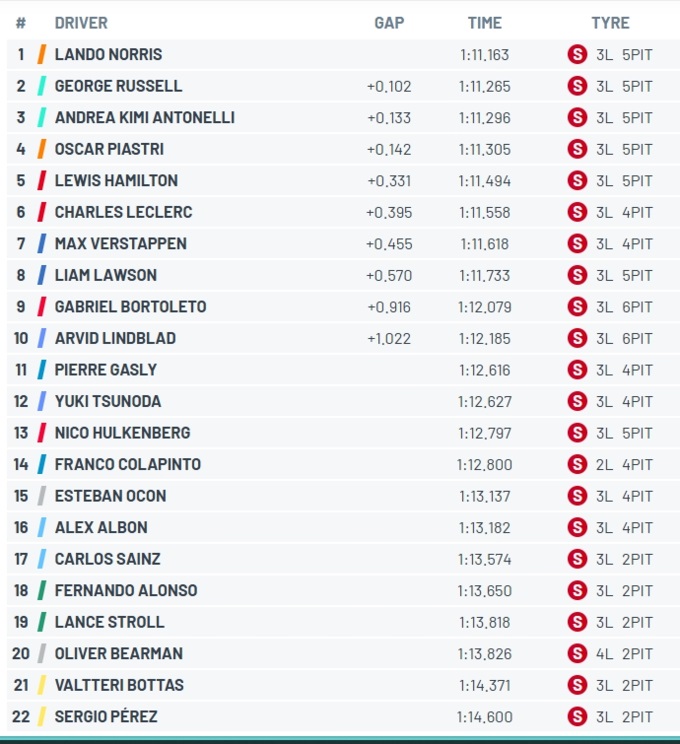
Task: Click the soft tyre icon in Max Verstappen's row
Action: pyautogui.click(x=578, y=244)
